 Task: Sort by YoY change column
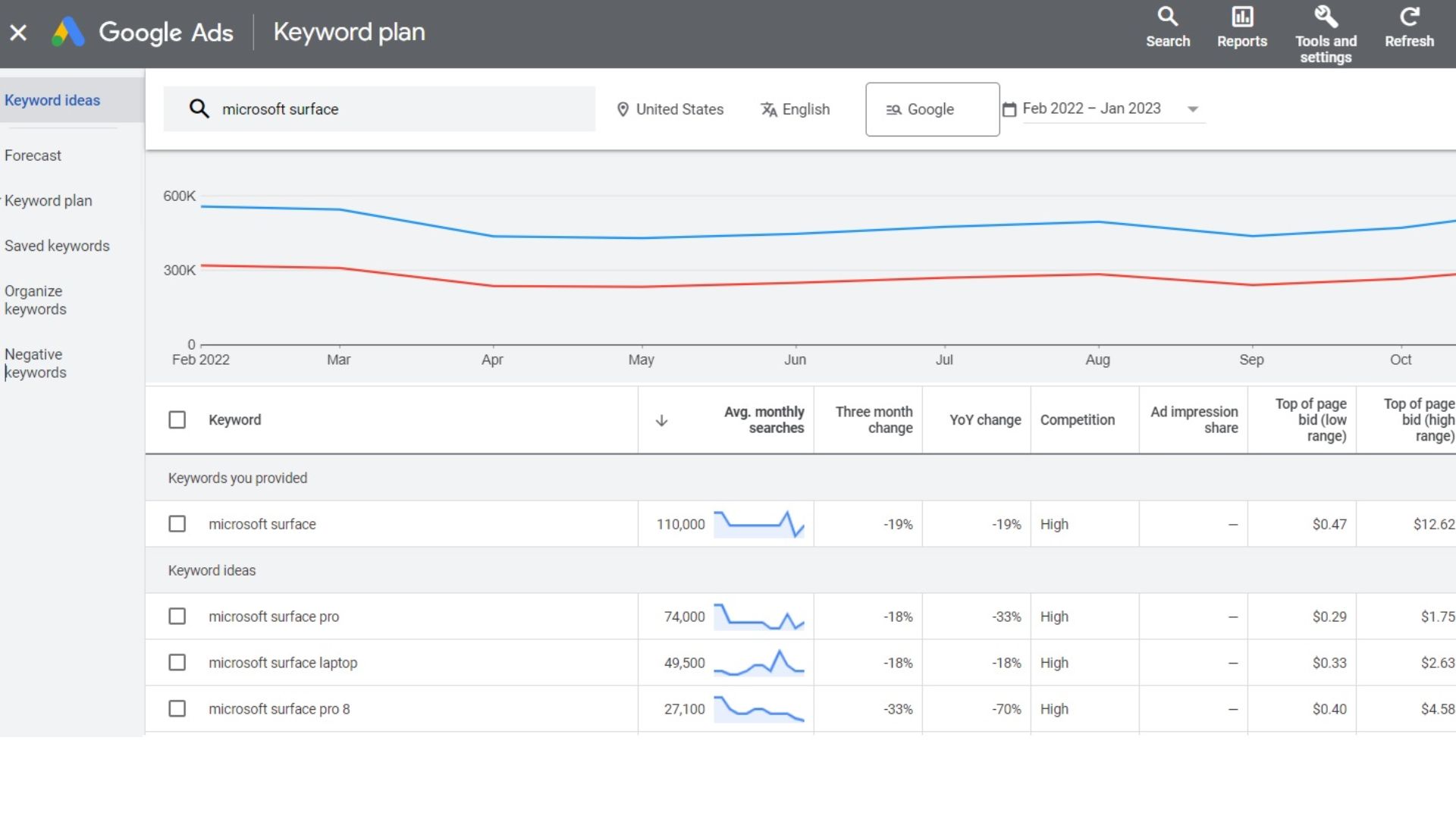[985, 420]
